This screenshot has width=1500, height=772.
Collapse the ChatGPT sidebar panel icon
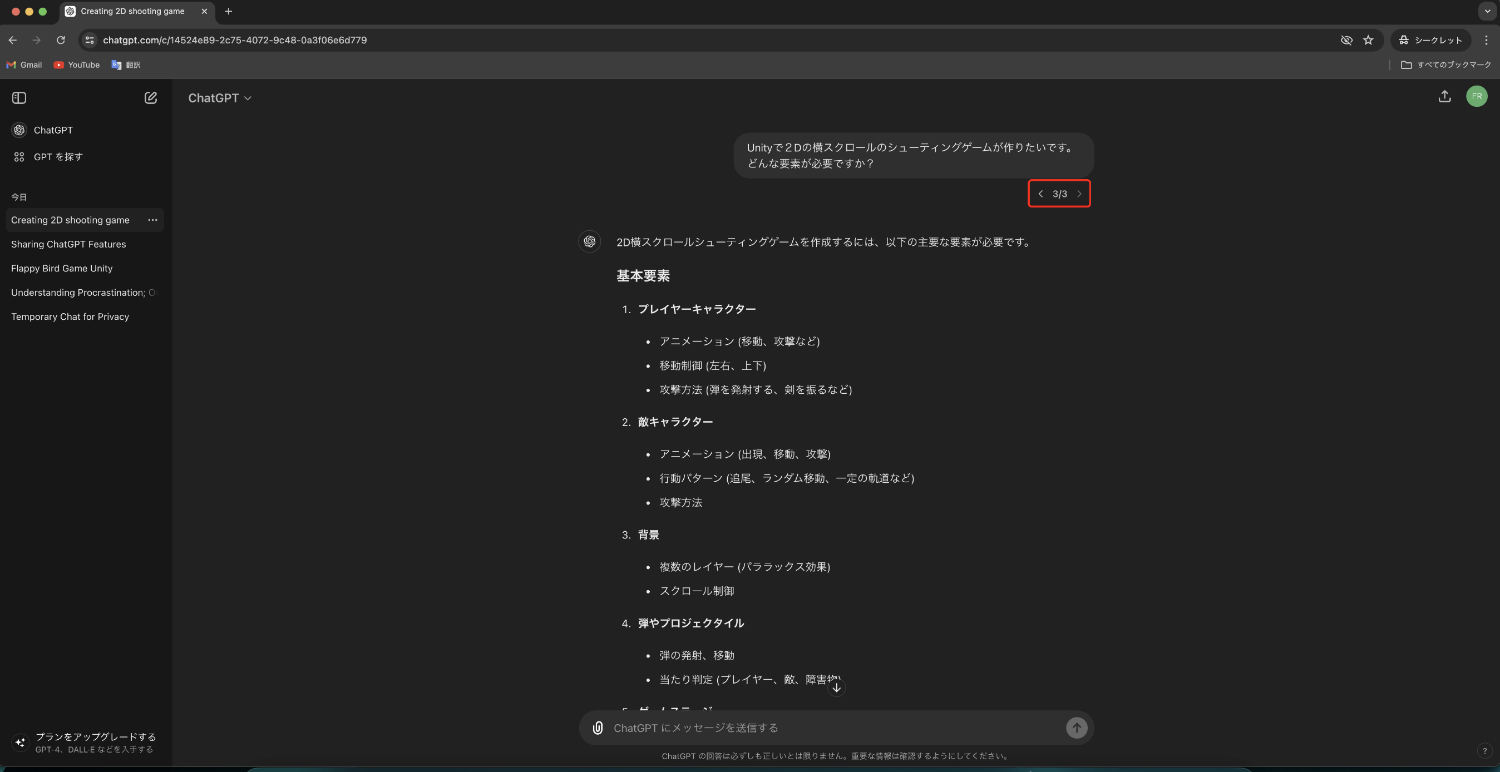click(x=19, y=98)
